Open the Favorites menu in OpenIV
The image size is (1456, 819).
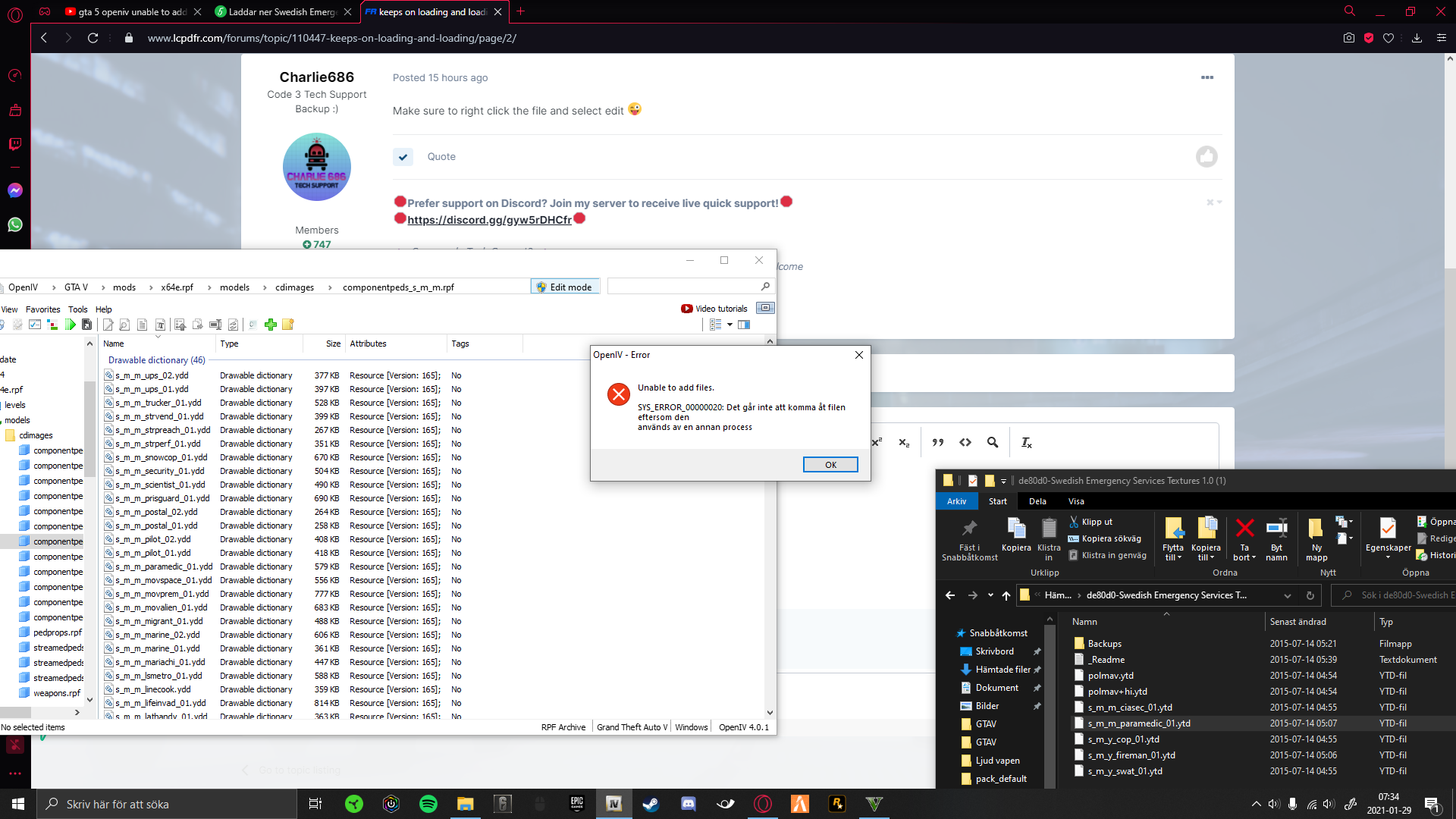[42, 309]
